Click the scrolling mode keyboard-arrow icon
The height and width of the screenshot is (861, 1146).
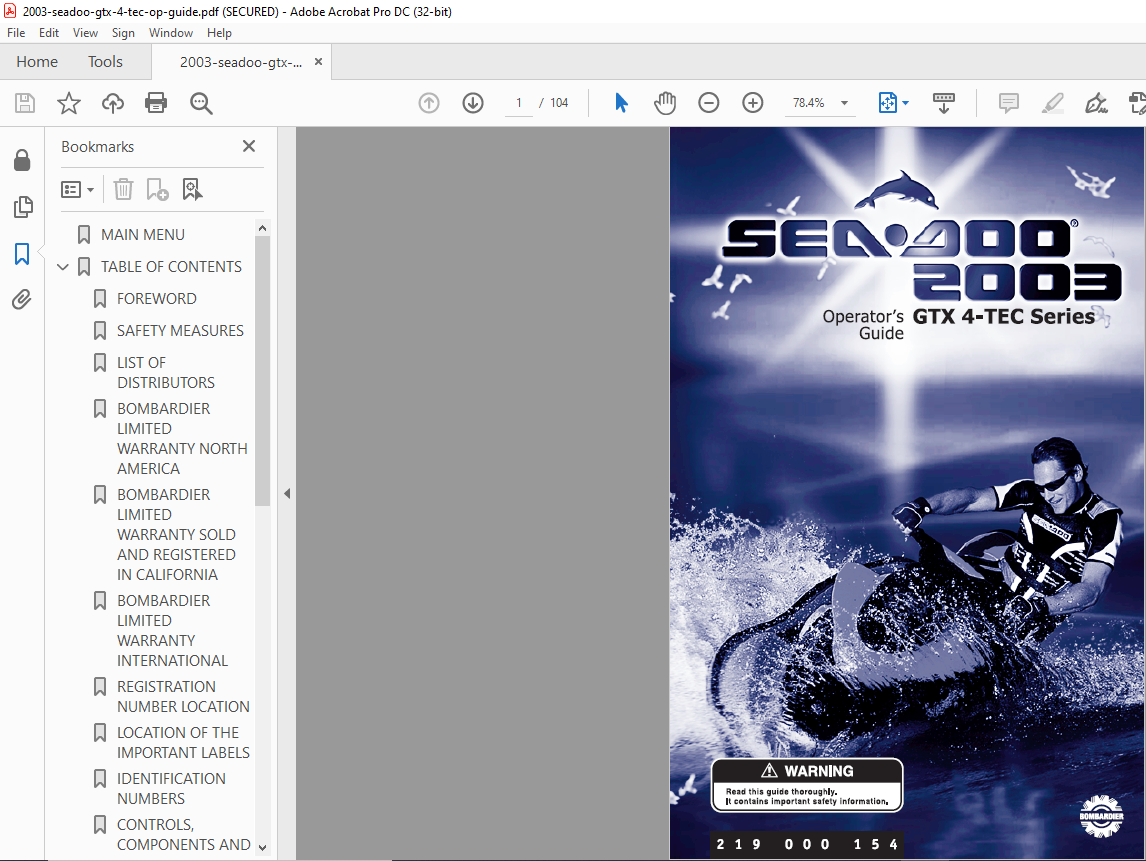pos(944,103)
